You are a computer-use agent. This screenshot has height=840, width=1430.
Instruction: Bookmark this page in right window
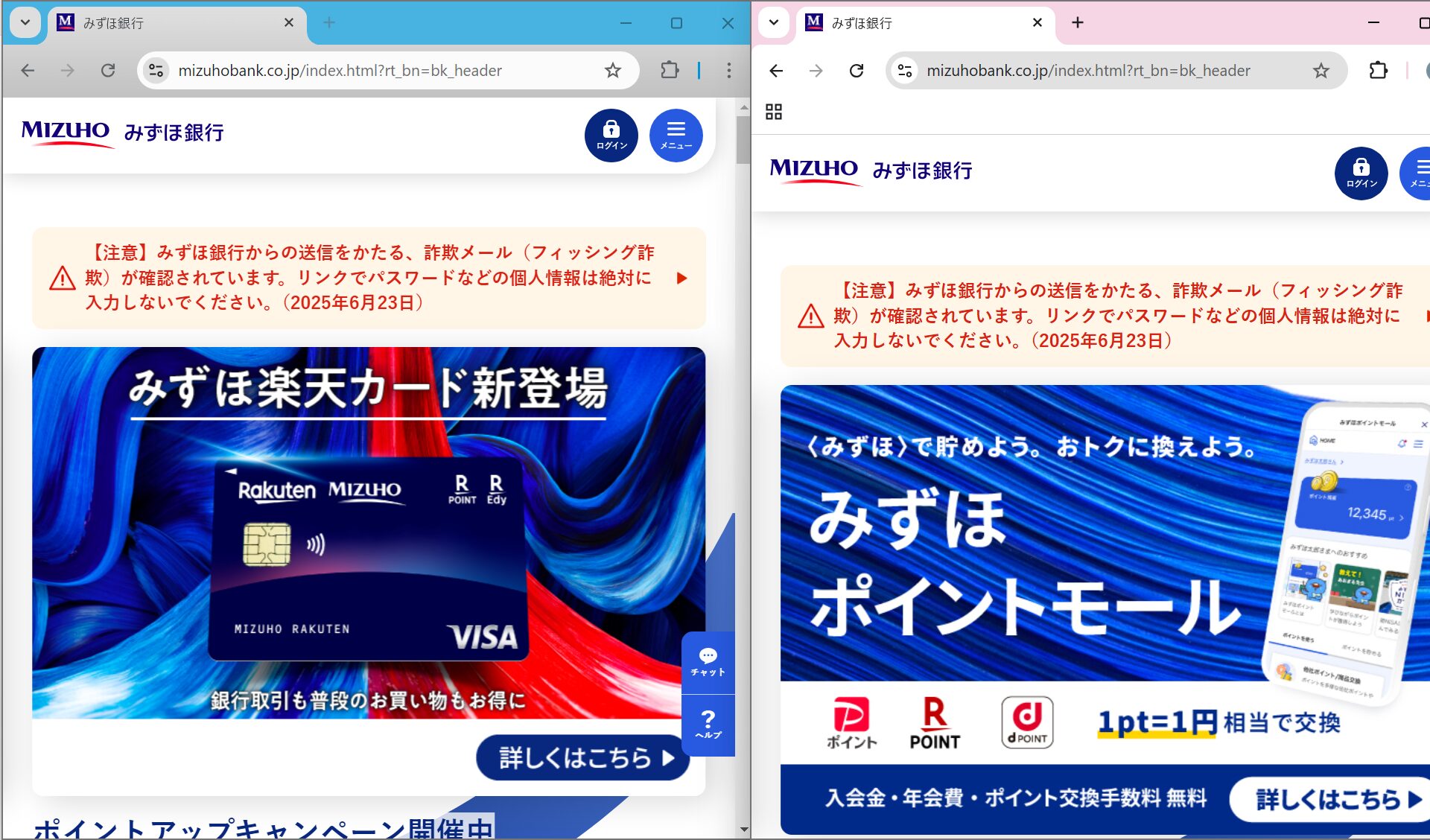[1321, 70]
